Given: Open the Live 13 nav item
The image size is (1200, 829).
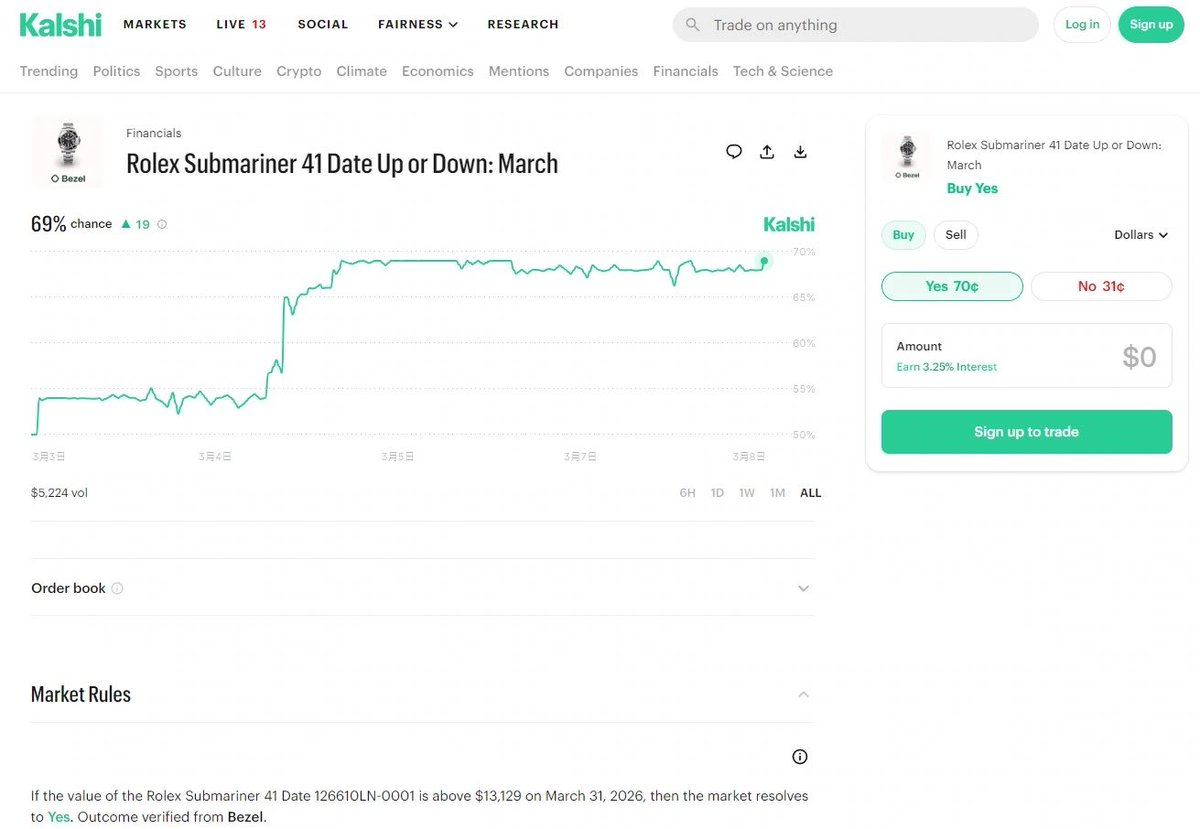Looking at the screenshot, I should tap(241, 24).
